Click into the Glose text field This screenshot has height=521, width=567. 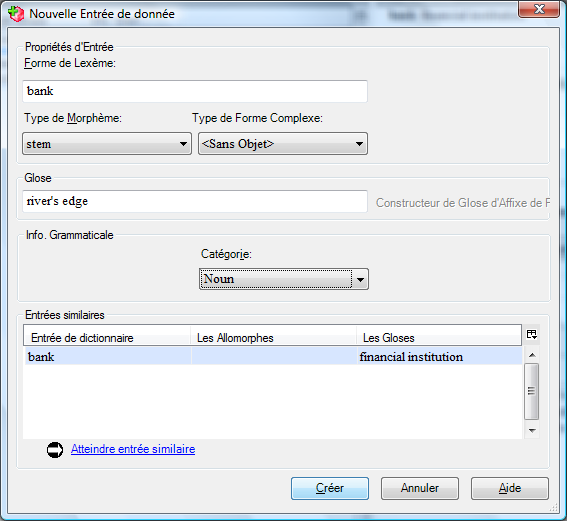pos(195,201)
